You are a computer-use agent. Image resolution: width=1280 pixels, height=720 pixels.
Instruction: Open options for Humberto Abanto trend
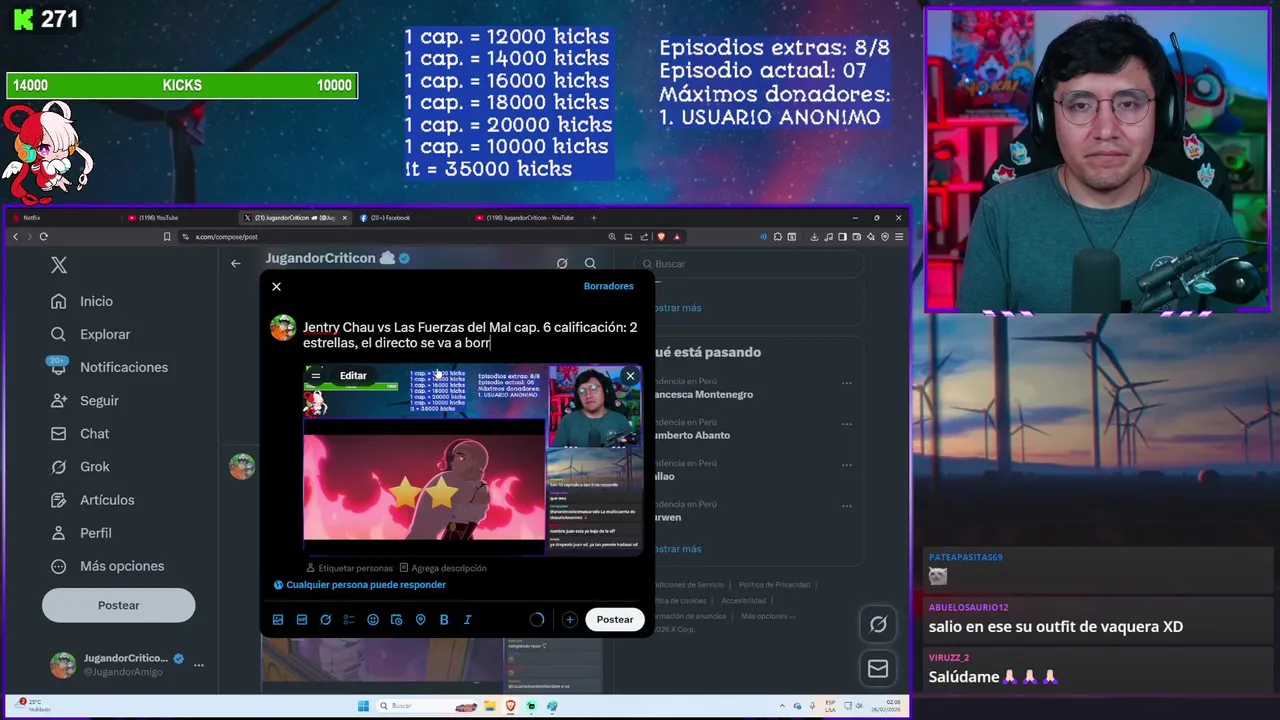coord(847,424)
